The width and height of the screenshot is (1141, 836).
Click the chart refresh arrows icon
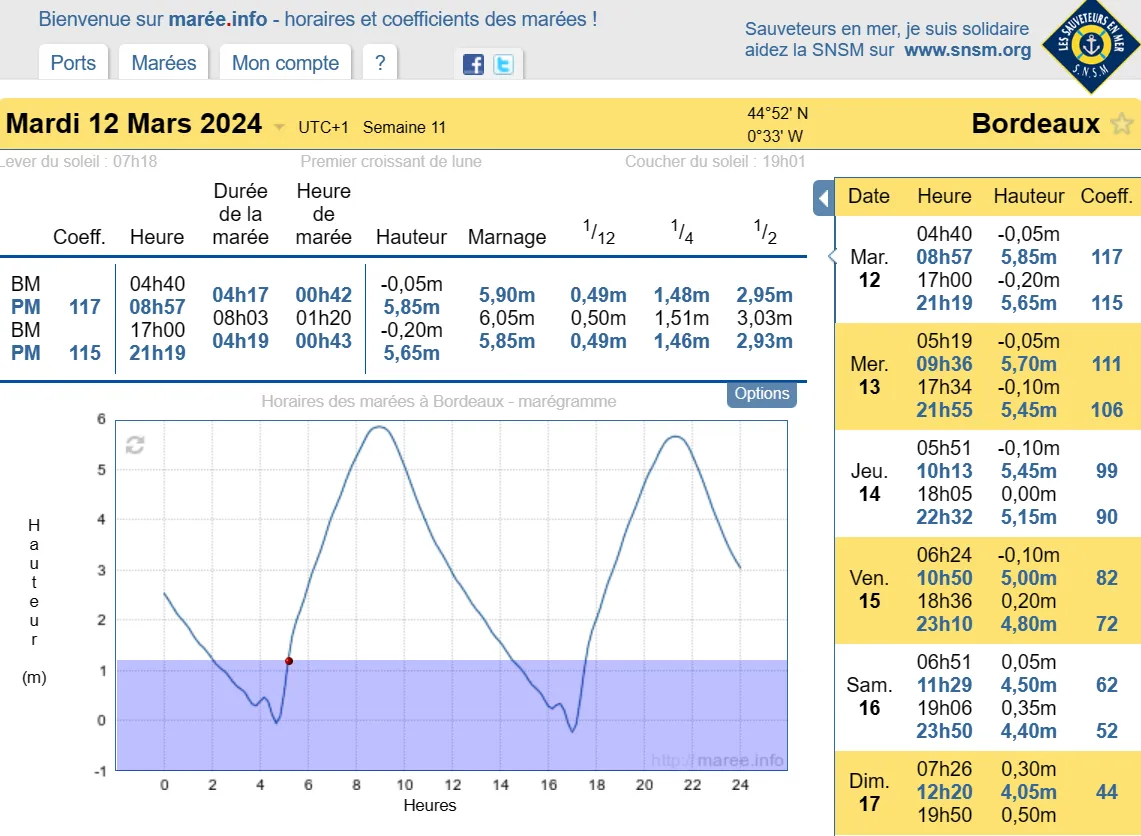135,445
